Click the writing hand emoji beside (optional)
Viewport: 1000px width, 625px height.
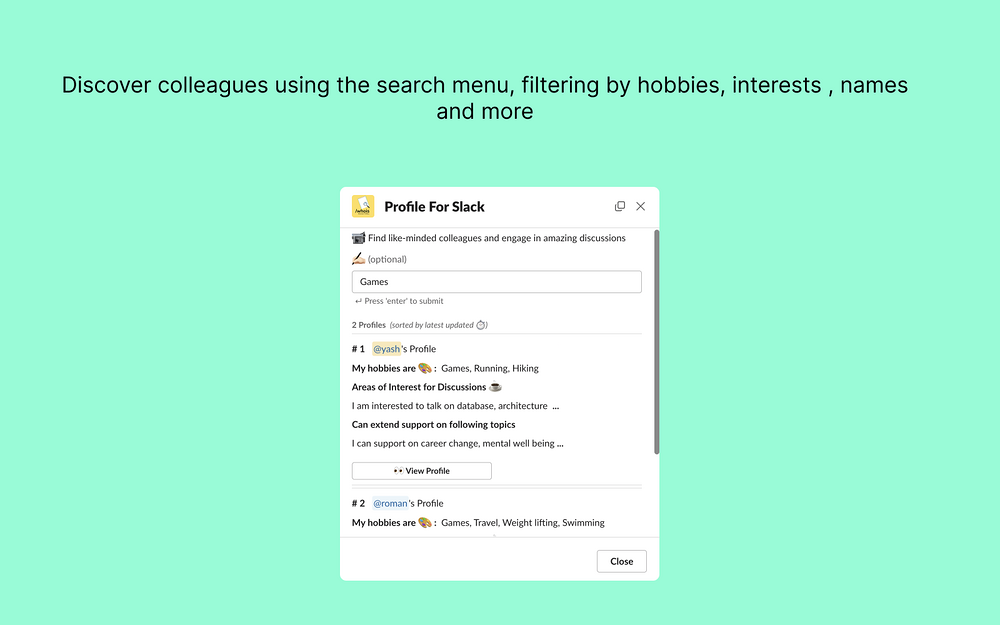(x=358, y=258)
